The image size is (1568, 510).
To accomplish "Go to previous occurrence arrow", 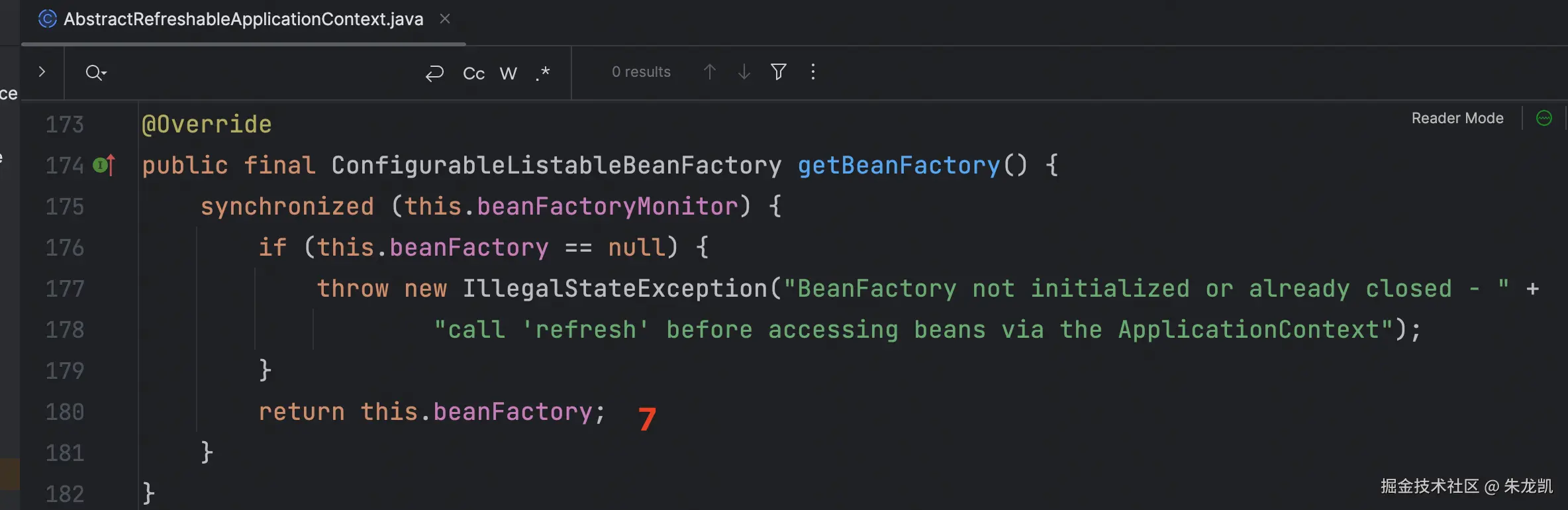I will click(x=710, y=72).
